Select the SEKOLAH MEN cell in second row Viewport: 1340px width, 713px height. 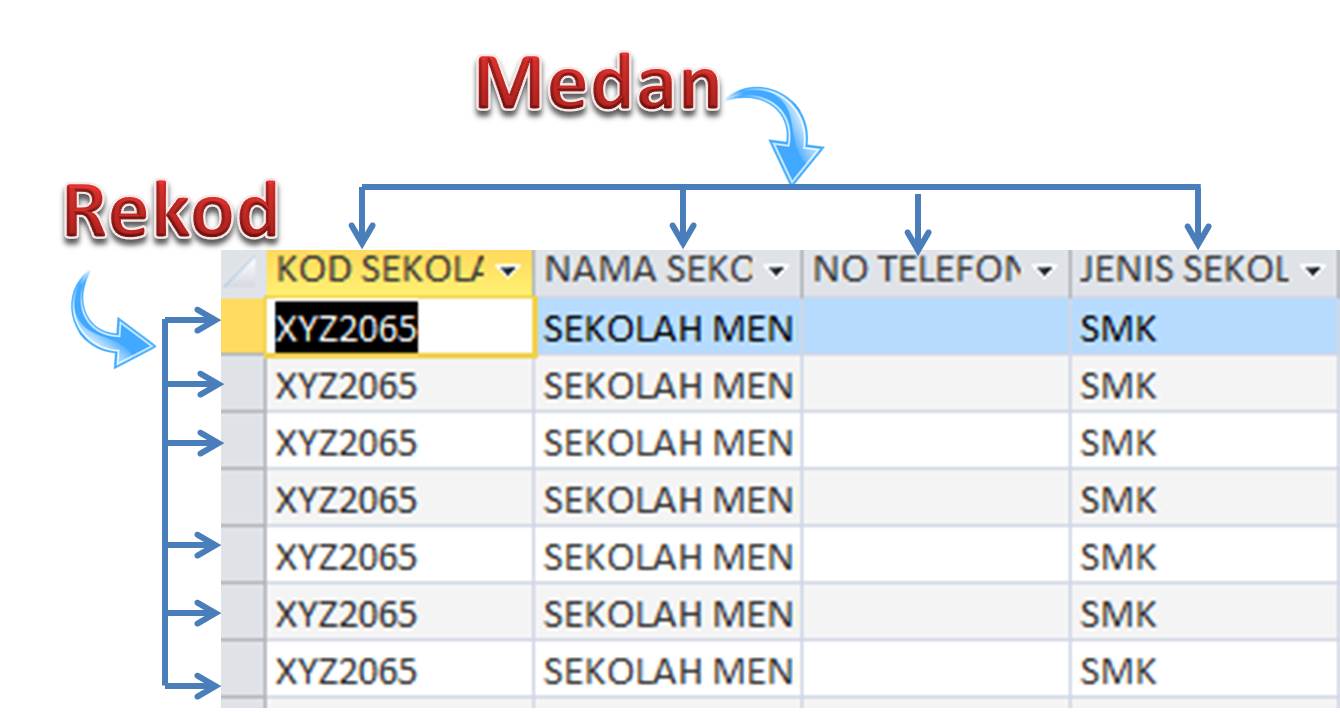pyautogui.click(x=670, y=383)
